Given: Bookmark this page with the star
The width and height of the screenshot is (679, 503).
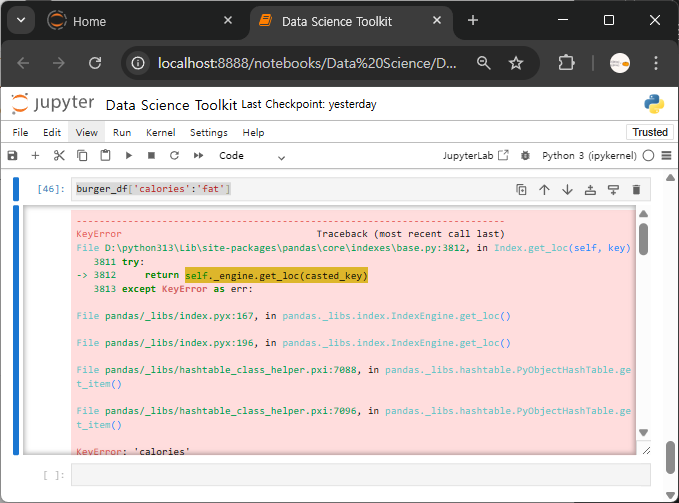Looking at the screenshot, I should coord(516,63).
